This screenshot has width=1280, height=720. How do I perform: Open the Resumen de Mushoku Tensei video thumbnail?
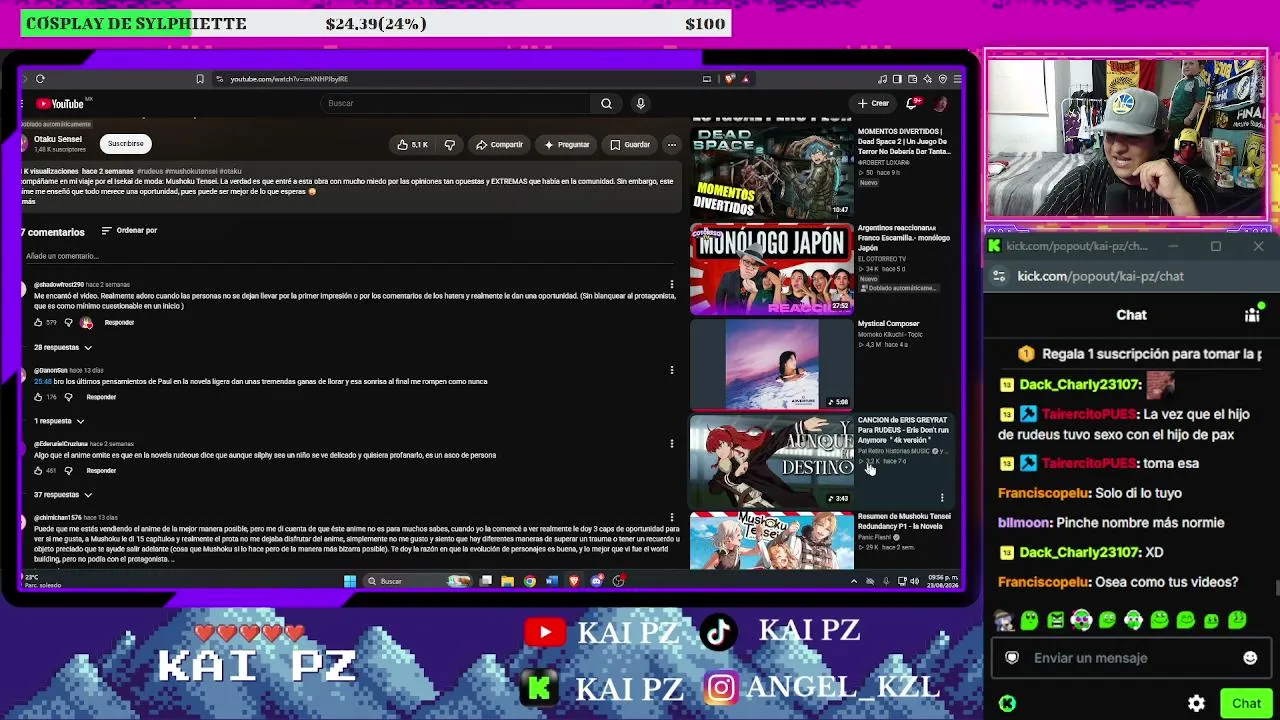point(771,541)
